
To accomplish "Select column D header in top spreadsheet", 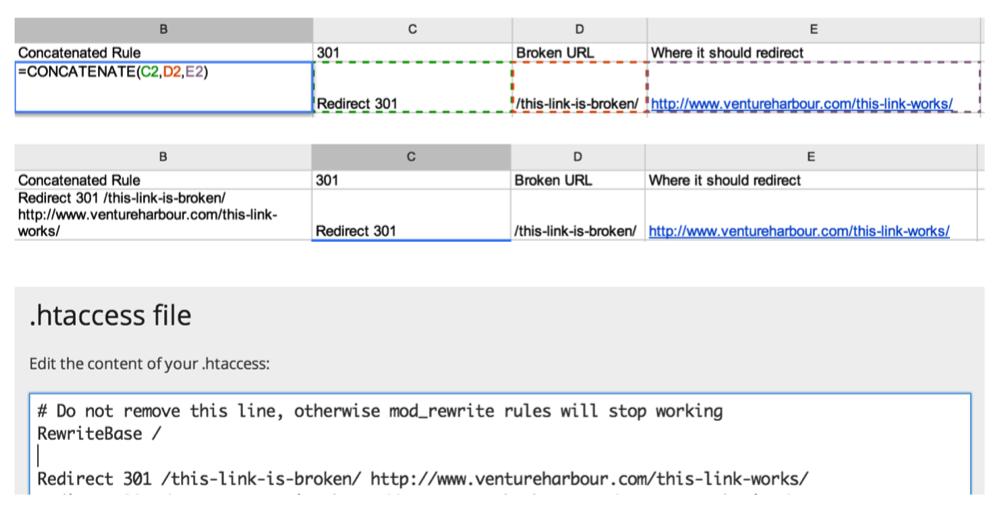I will click(x=579, y=29).
